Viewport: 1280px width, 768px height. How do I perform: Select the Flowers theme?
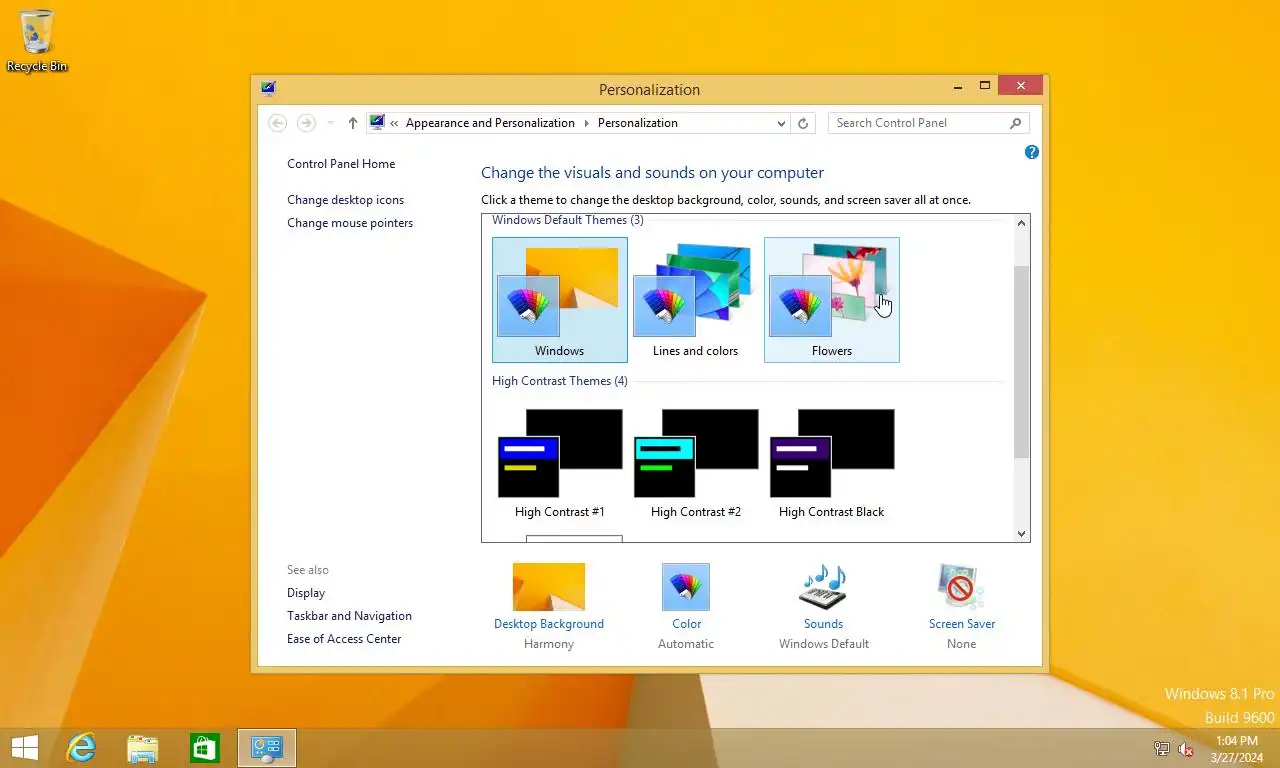tap(832, 300)
